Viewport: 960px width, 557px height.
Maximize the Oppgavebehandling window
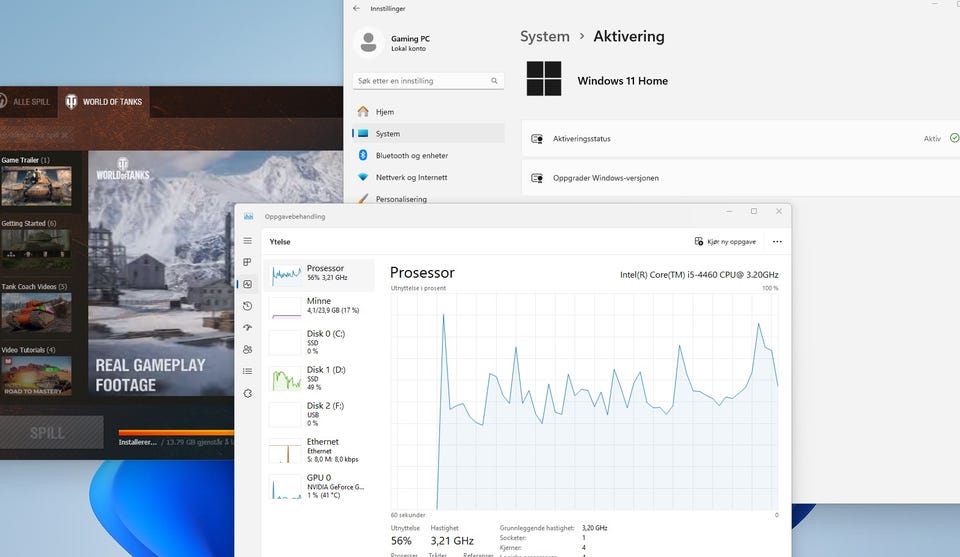[x=754, y=211]
